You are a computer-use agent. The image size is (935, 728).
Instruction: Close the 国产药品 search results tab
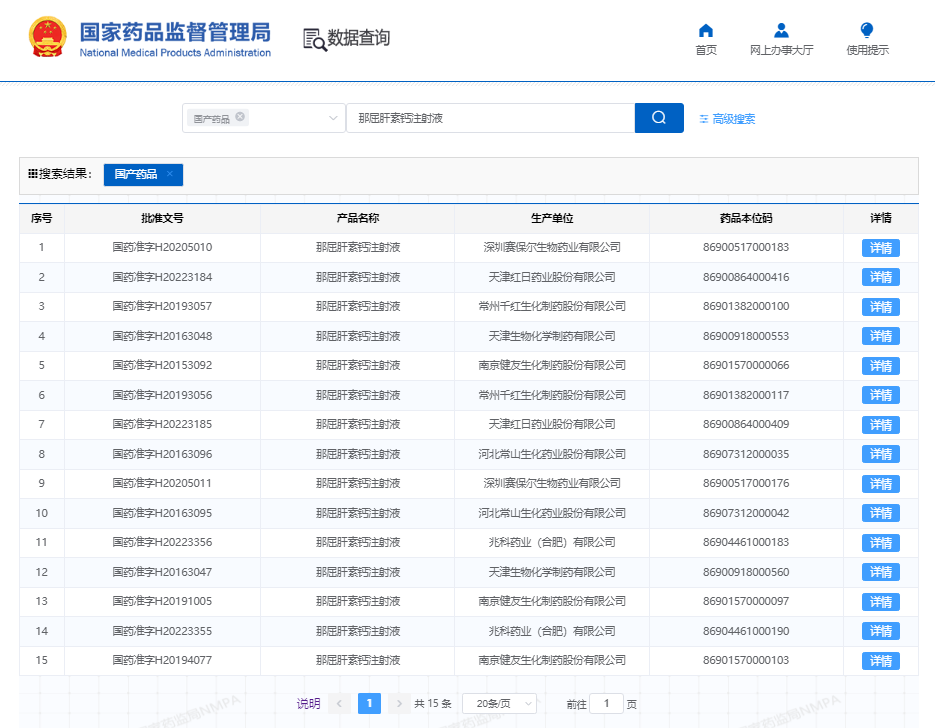(x=170, y=174)
